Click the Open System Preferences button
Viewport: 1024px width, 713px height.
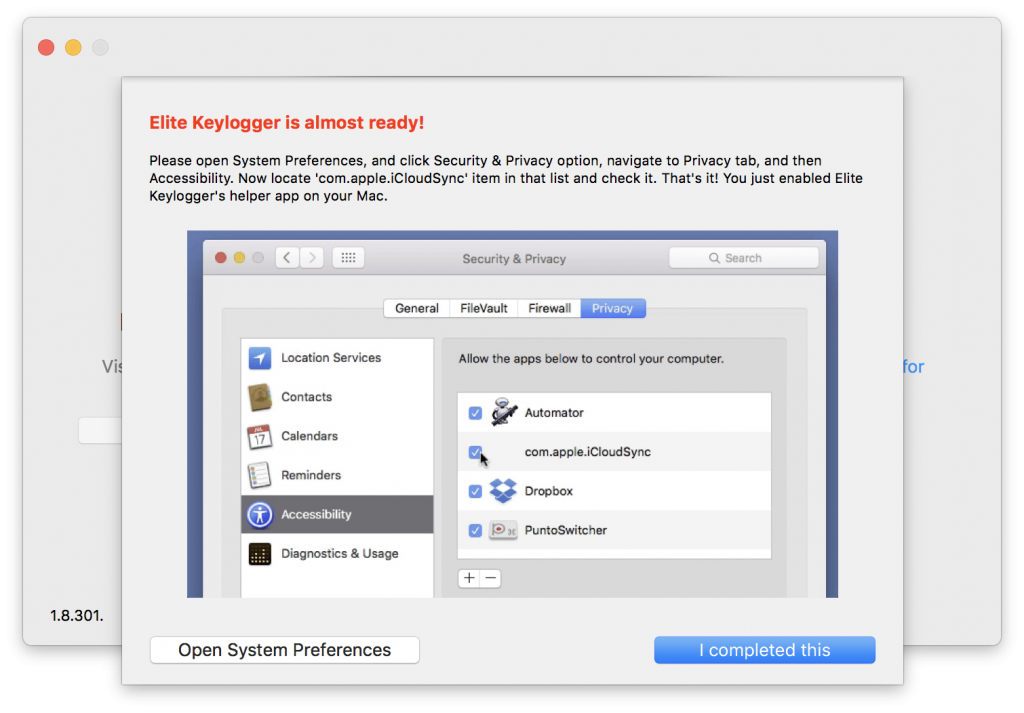285,650
